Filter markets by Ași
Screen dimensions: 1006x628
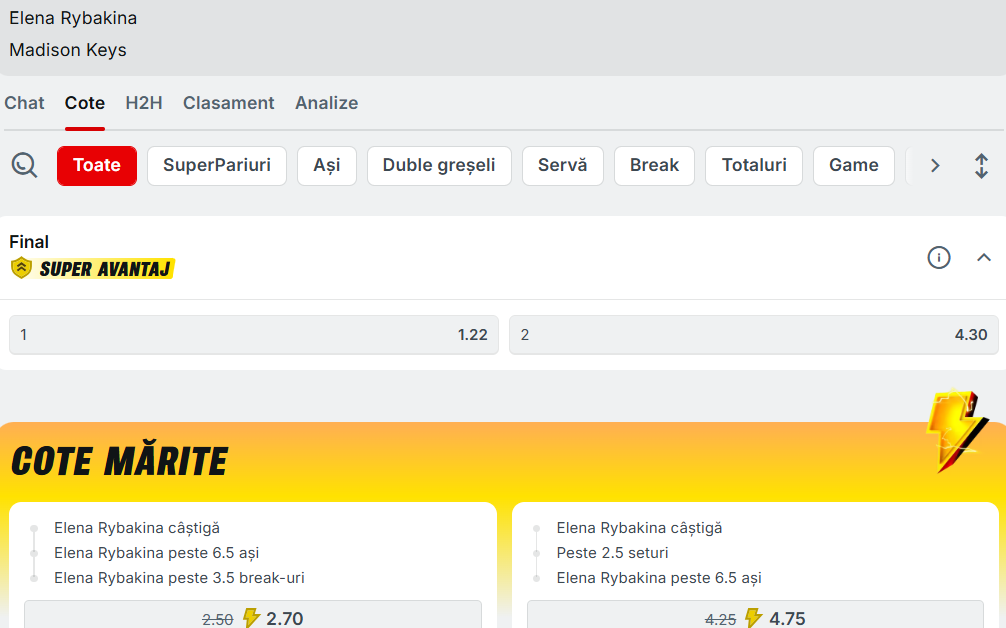coord(327,166)
